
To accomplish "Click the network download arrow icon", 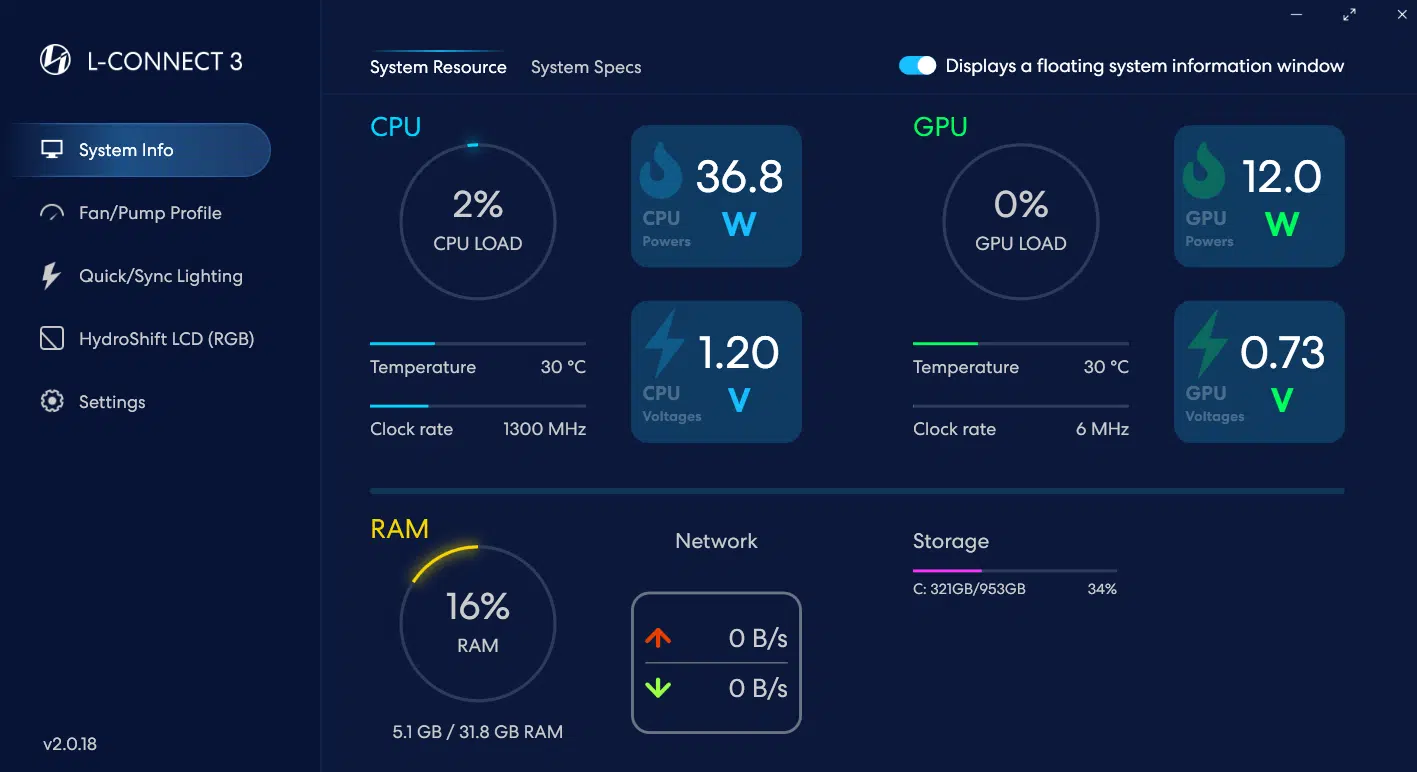I will click(659, 688).
